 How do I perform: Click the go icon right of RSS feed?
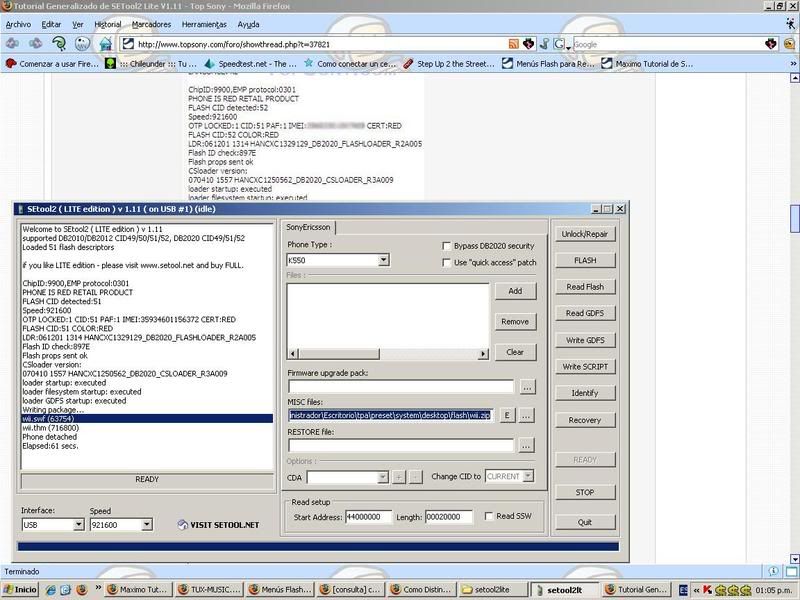pos(529,44)
